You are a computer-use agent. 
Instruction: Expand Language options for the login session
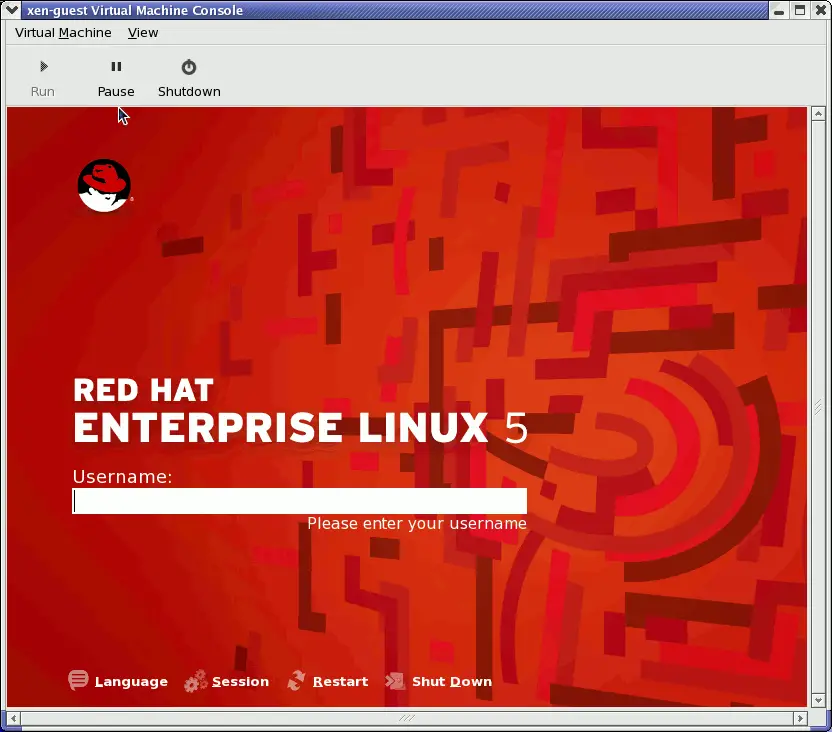[x=130, y=681]
